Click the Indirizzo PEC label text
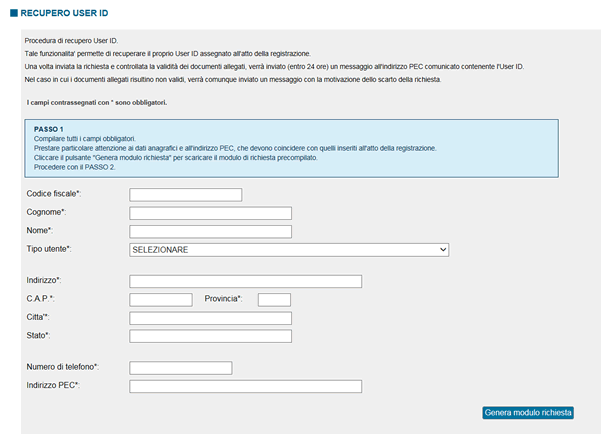 coord(53,385)
